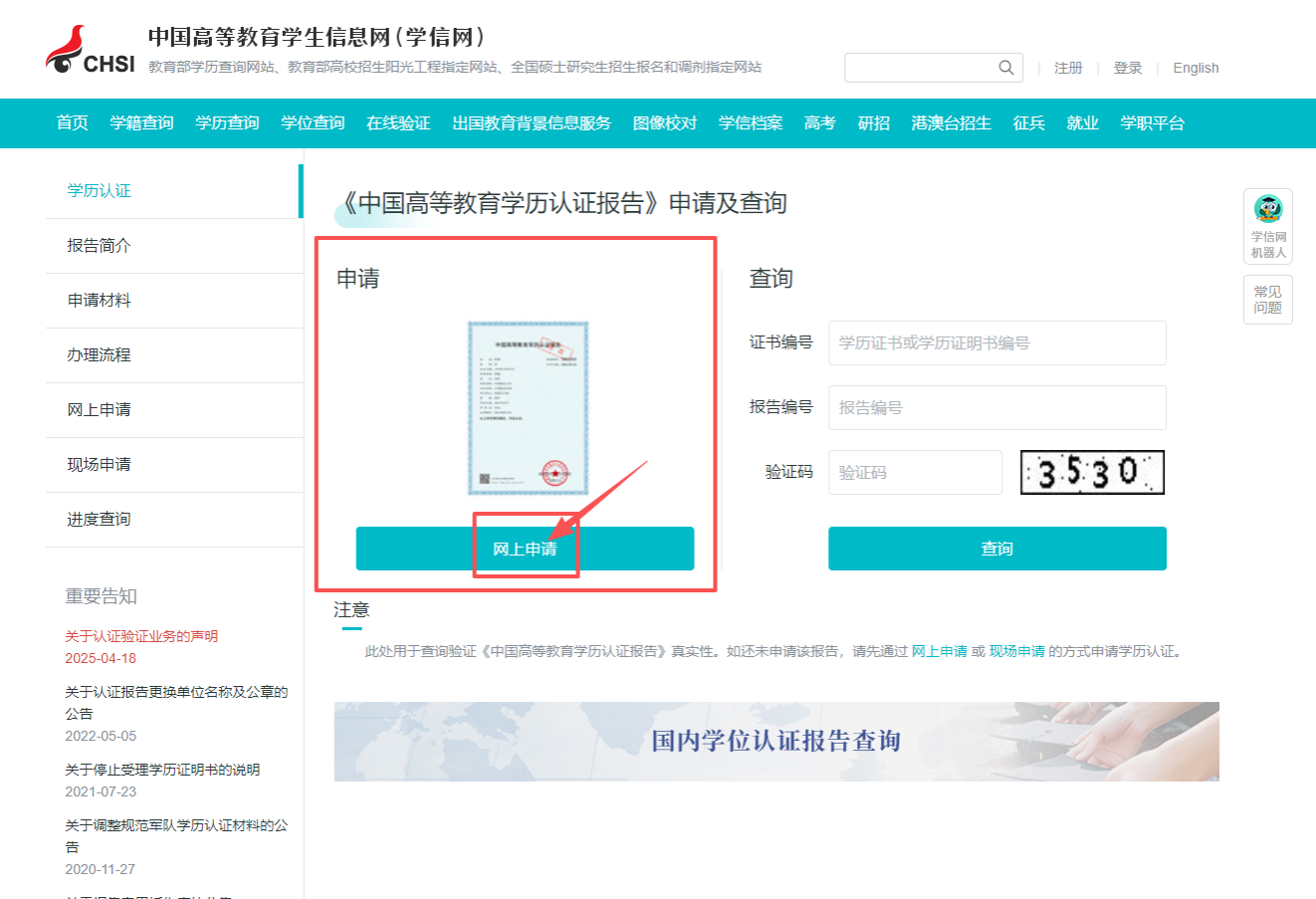Click the search magnifier icon
Screen dimensions: 1316x899
point(1006,68)
